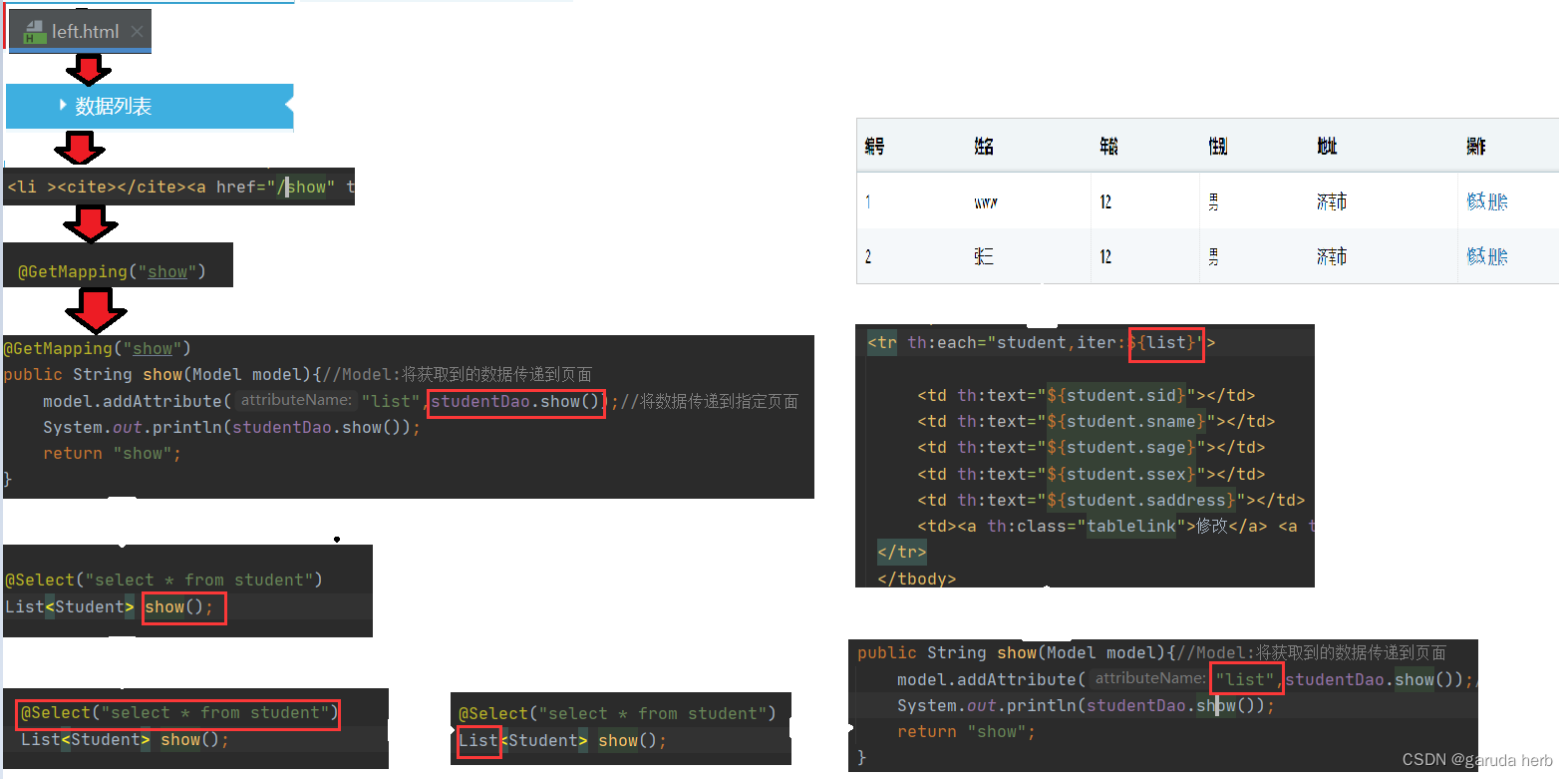Image resolution: width=1568 pixels, height=779 pixels.
Task: Click the 姓名 column header
Action: point(984,147)
